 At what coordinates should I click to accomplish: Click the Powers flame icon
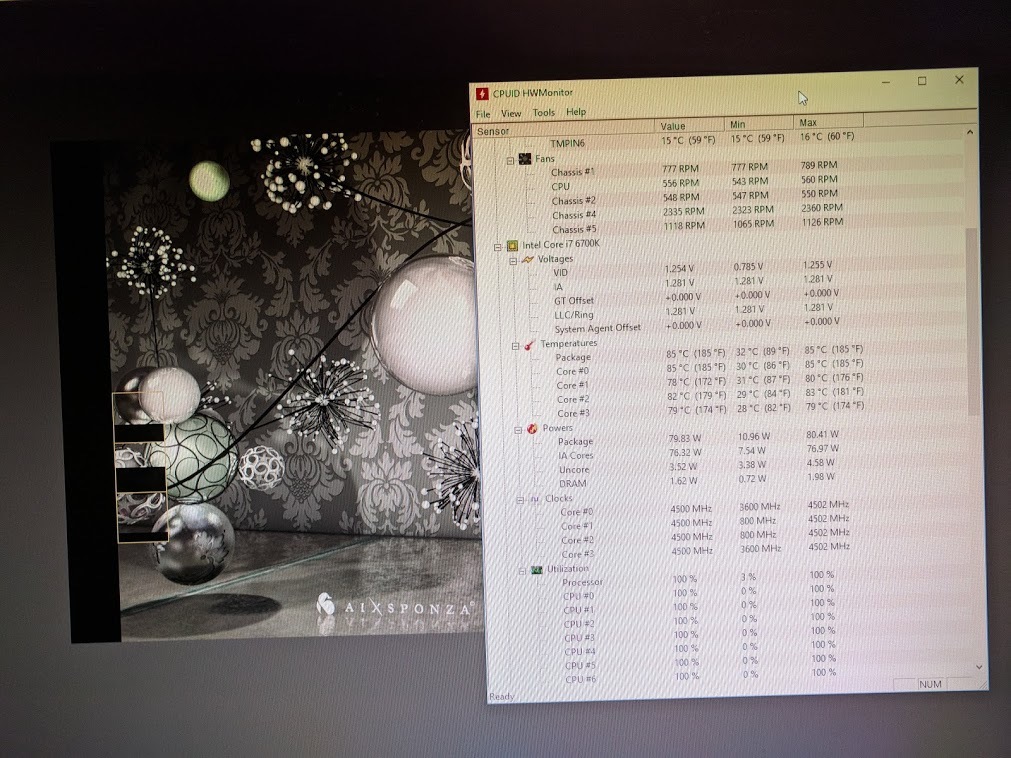pos(532,429)
